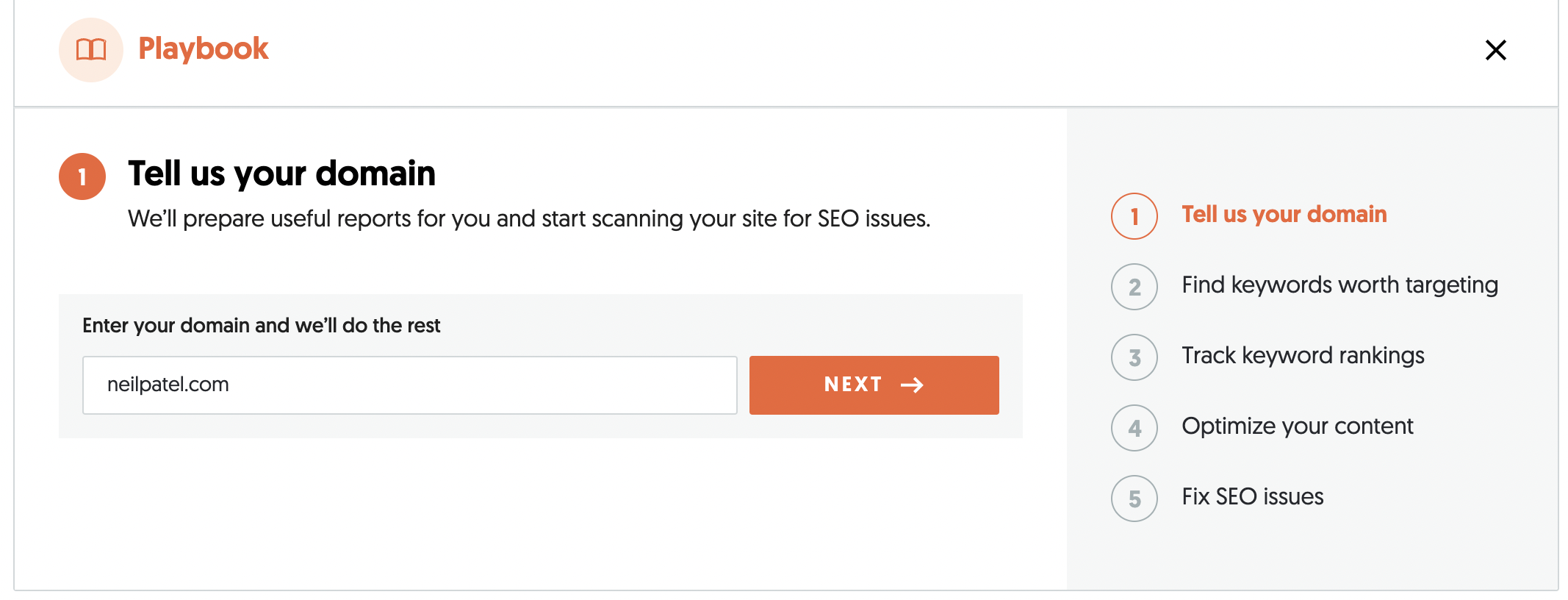Focus the domain input containing neilpatel.com
The height and width of the screenshot is (600, 1568).
pos(409,385)
